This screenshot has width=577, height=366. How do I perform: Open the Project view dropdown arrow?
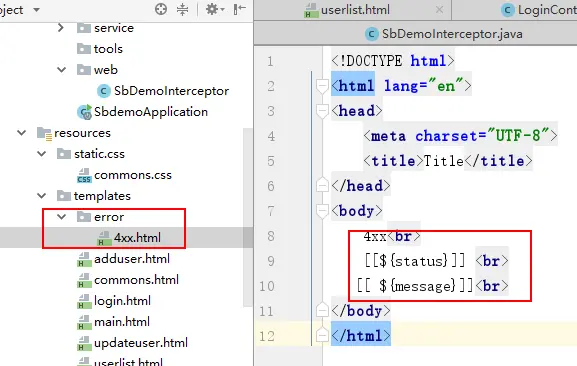coord(36,10)
